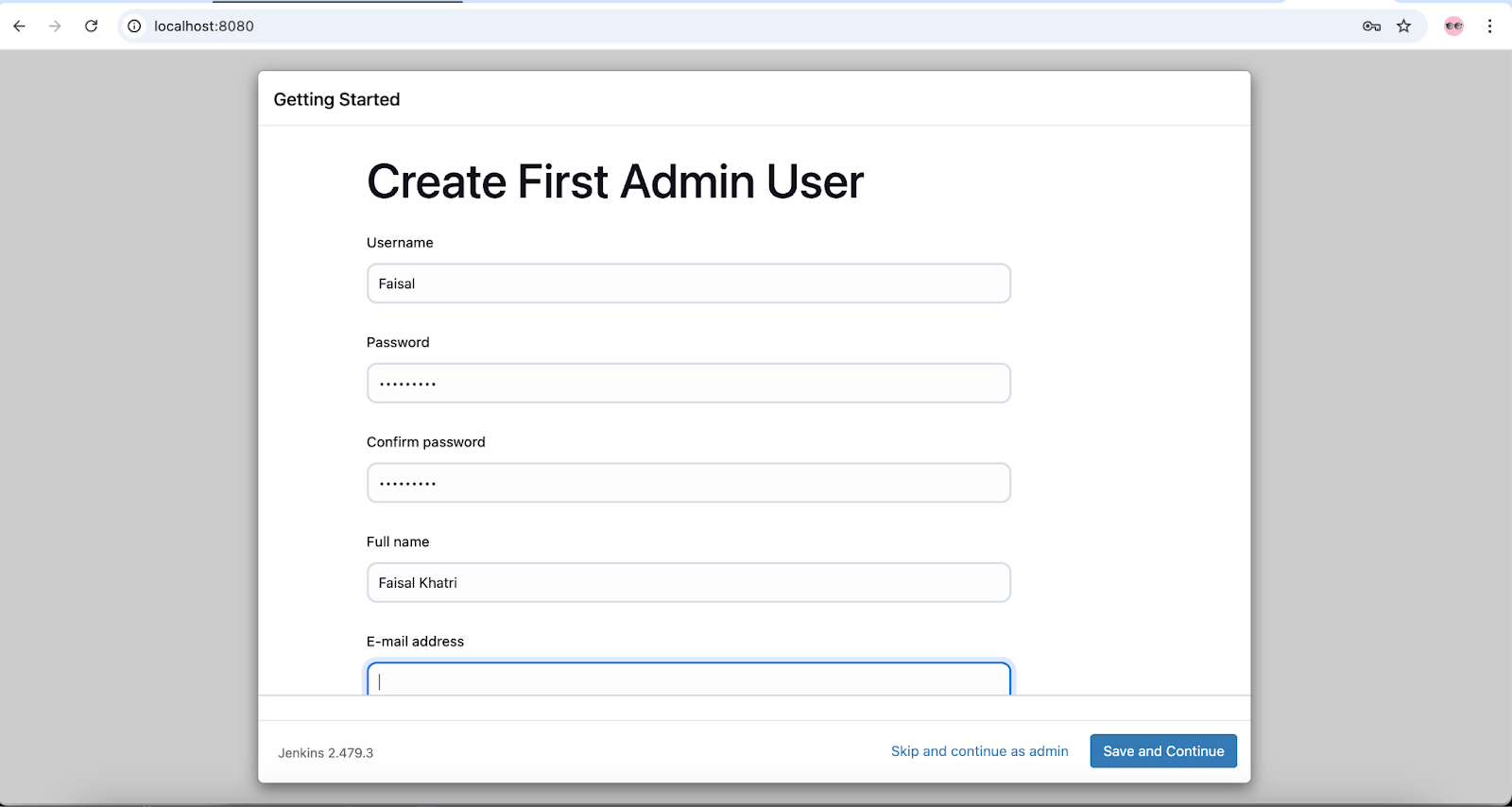Reload the localhost:8080 page
This screenshot has height=807, width=1512.
coord(91,26)
